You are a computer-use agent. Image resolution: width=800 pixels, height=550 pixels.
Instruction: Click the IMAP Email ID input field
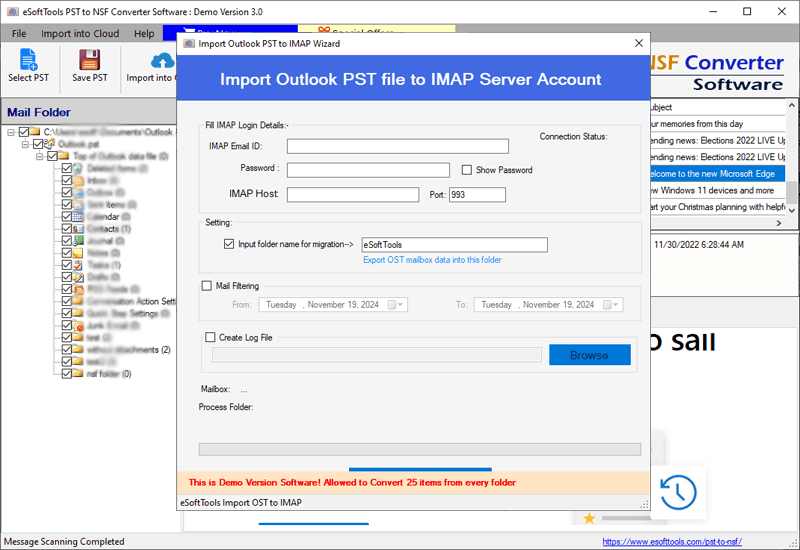[397, 146]
